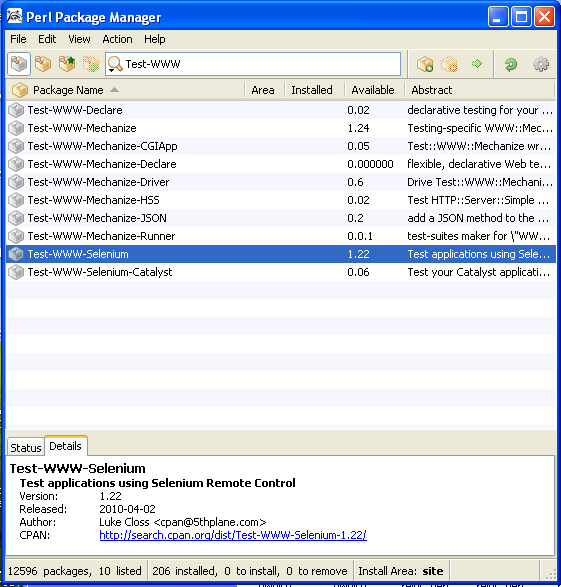The height and width of the screenshot is (587, 561).
Task: Sort by Available column header
Action: click(x=374, y=90)
